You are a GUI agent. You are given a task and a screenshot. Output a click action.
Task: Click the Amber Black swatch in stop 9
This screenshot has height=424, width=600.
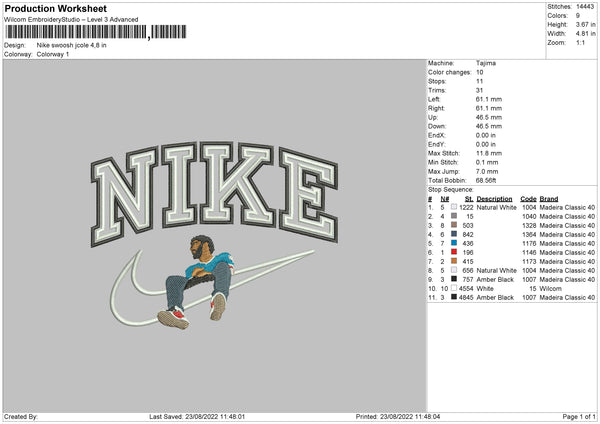[x=454, y=279]
